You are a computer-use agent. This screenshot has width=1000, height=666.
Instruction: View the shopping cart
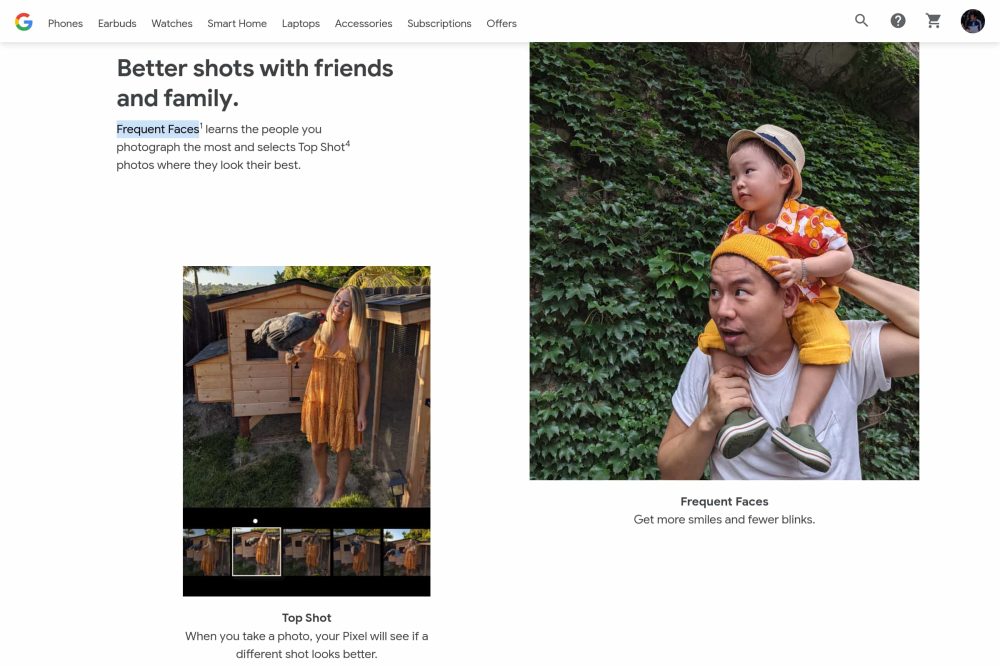(x=934, y=21)
